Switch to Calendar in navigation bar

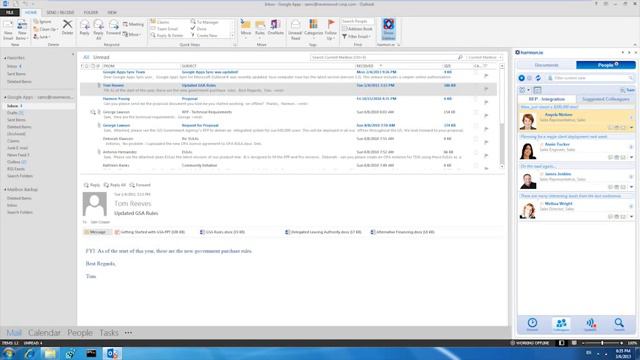coord(44,333)
